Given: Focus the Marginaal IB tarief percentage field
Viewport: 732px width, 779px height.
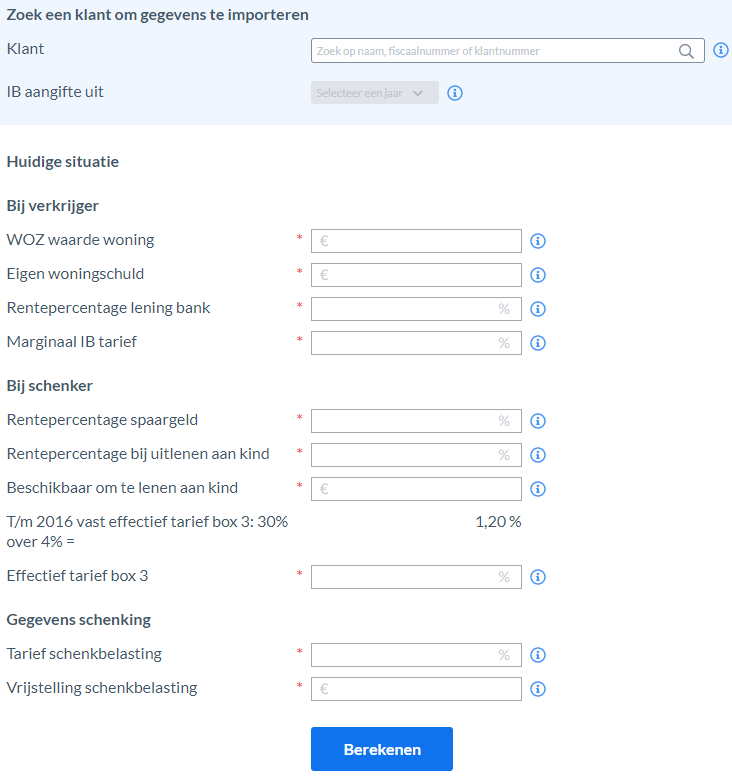Looking at the screenshot, I should [416, 343].
